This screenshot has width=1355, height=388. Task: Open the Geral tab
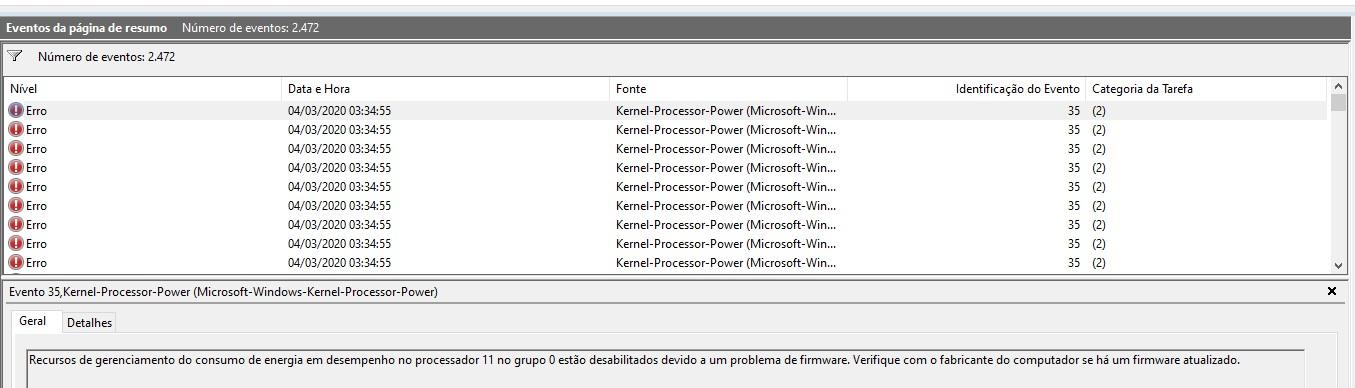click(x=33, y=322)
